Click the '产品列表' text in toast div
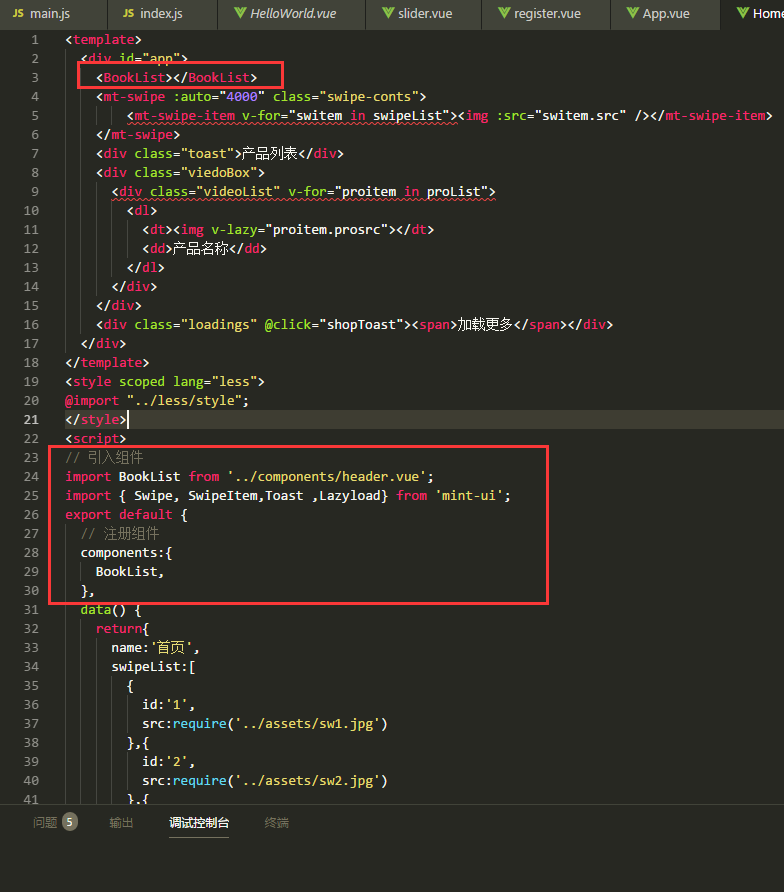Viewport: 784px width, 892px height. (x=269, y=154)
